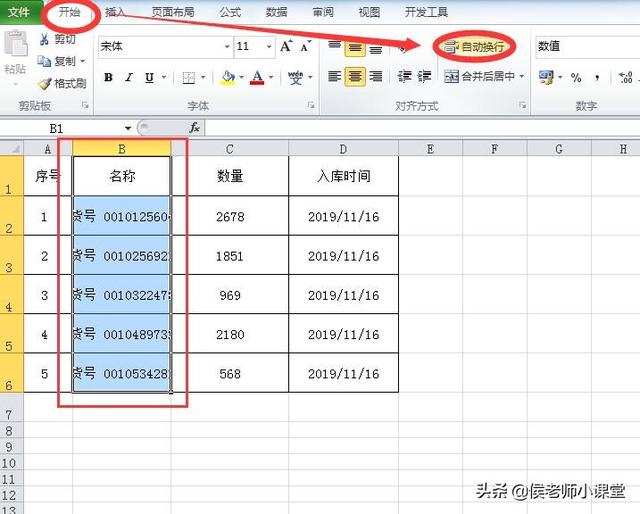Screen dimensions: 640x514
Task: Toggle italic formatting
Action: (x=128, y=77)
